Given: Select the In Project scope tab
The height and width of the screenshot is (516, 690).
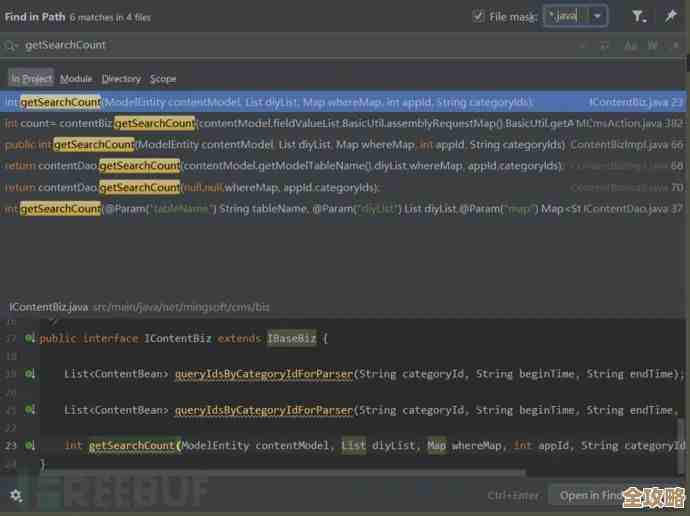Looking at the screenshot, I should click(31, 79).
